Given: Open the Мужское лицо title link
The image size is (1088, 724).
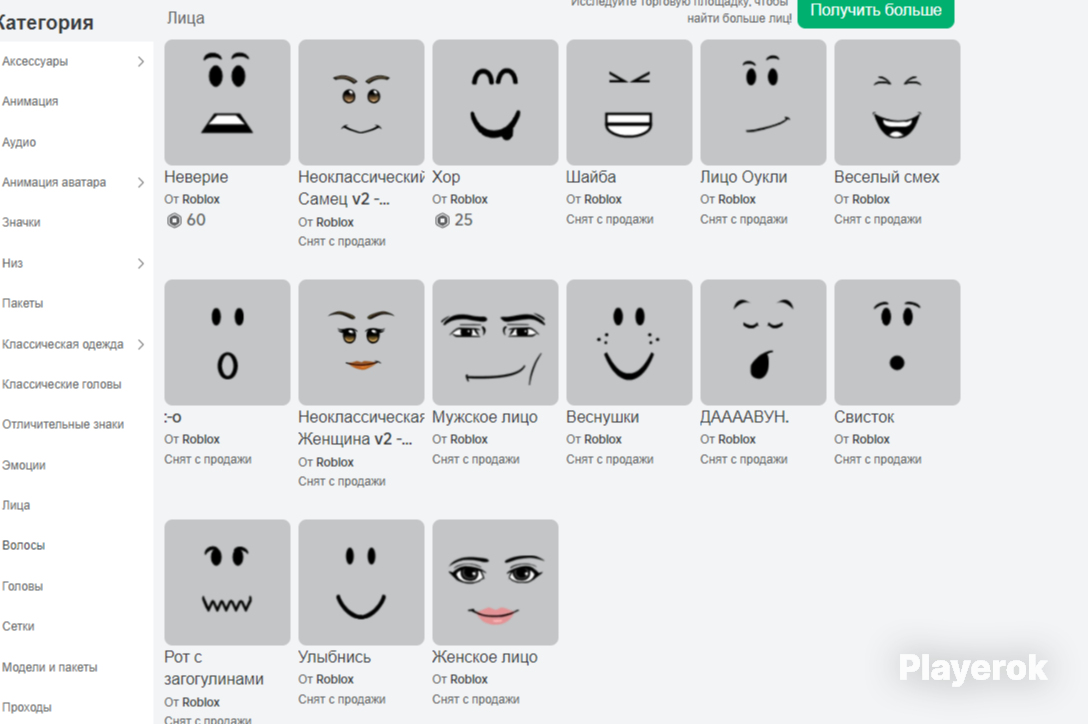Looking at the screenshot, I should [x=484, y=417].
